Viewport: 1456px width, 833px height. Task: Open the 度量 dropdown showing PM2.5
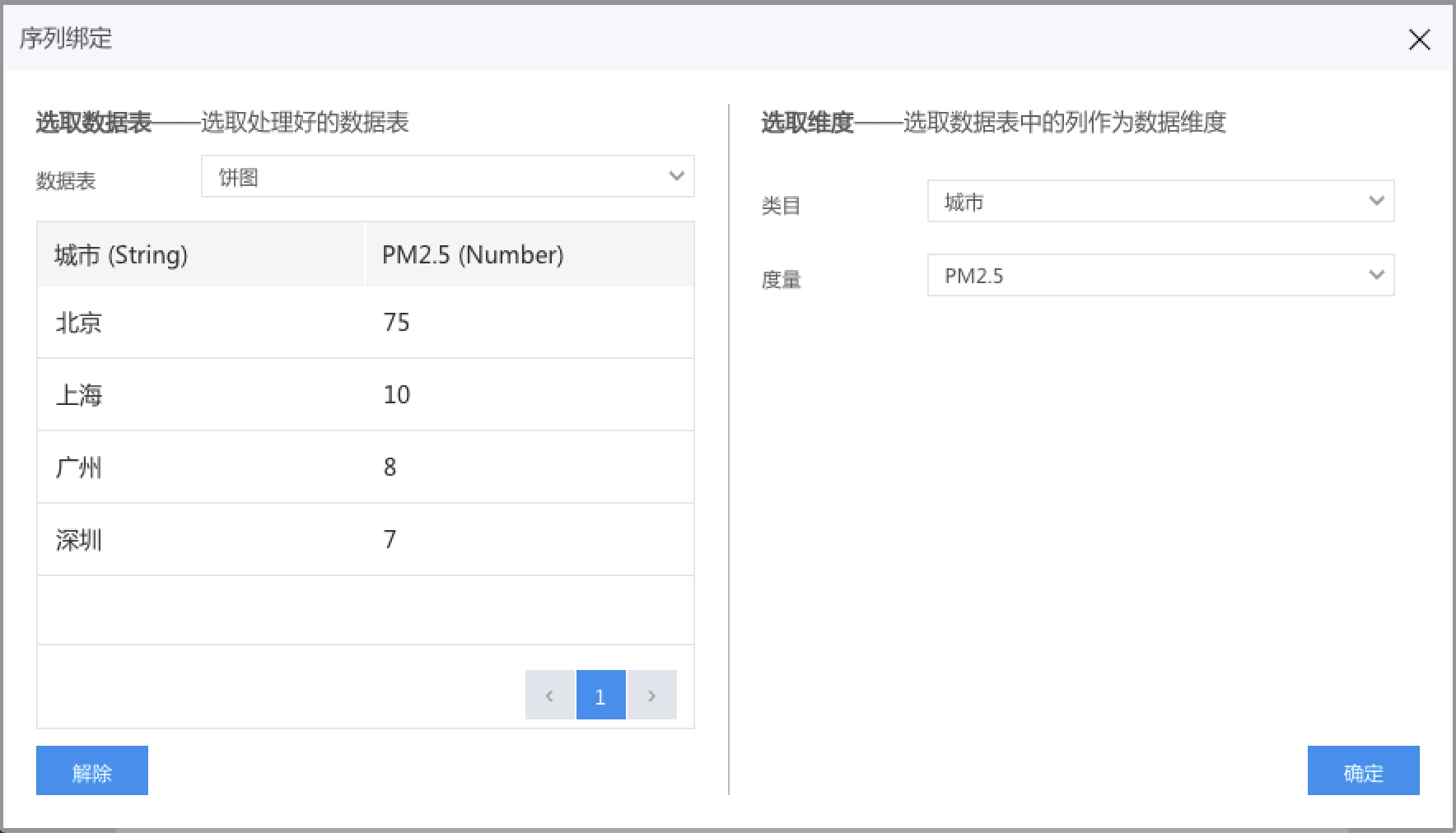[x=1160, y=276]
